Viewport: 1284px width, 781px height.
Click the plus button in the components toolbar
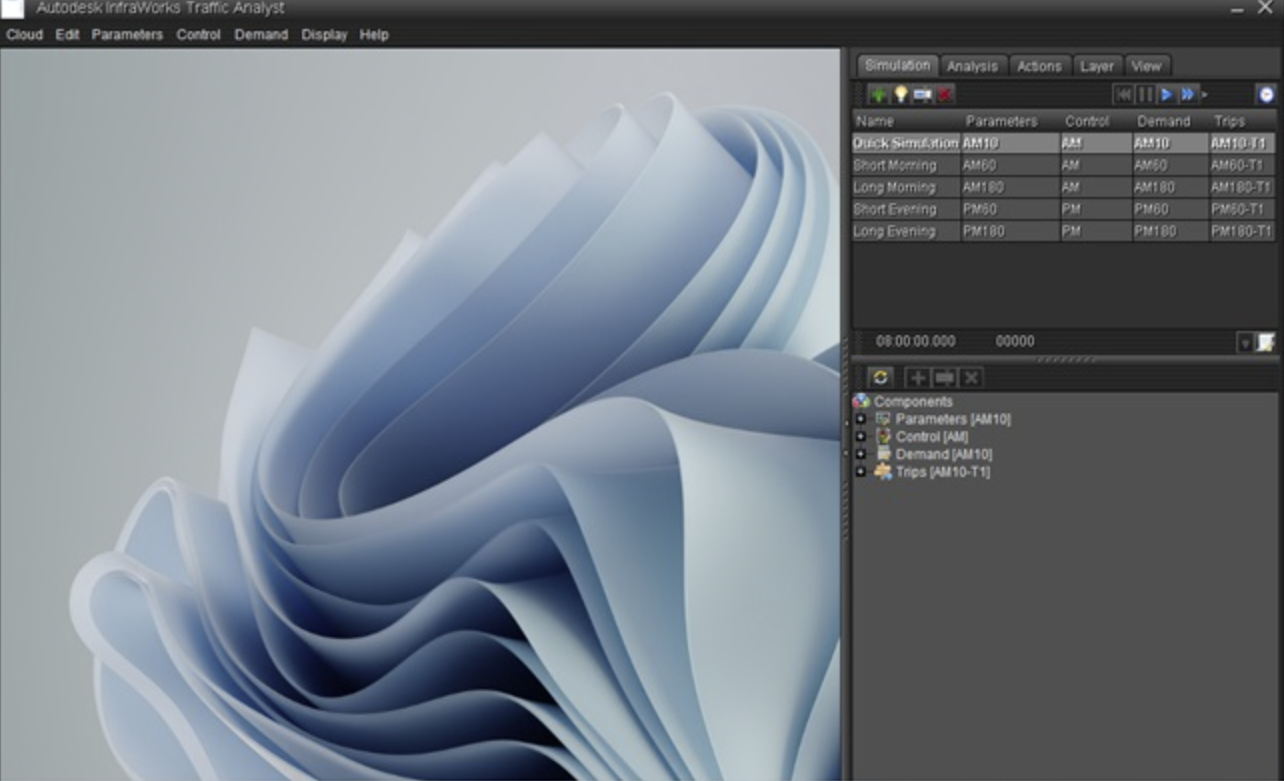click(x=917, y=377)
